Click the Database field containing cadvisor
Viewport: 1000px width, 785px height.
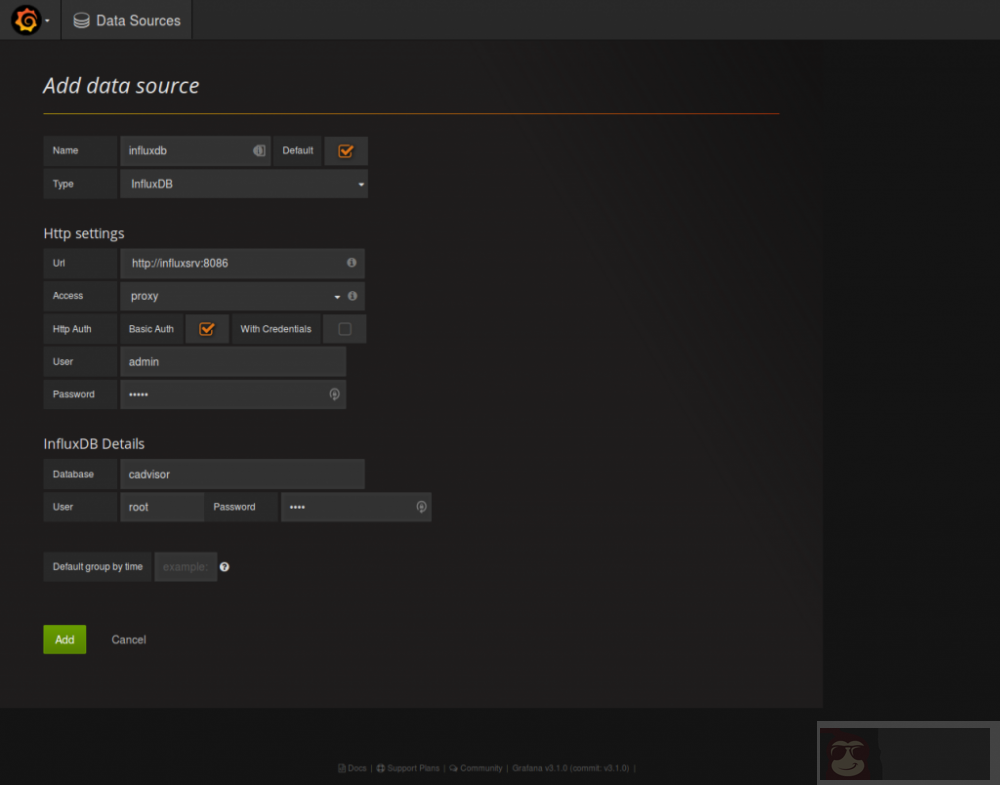[x=240, y=473]
